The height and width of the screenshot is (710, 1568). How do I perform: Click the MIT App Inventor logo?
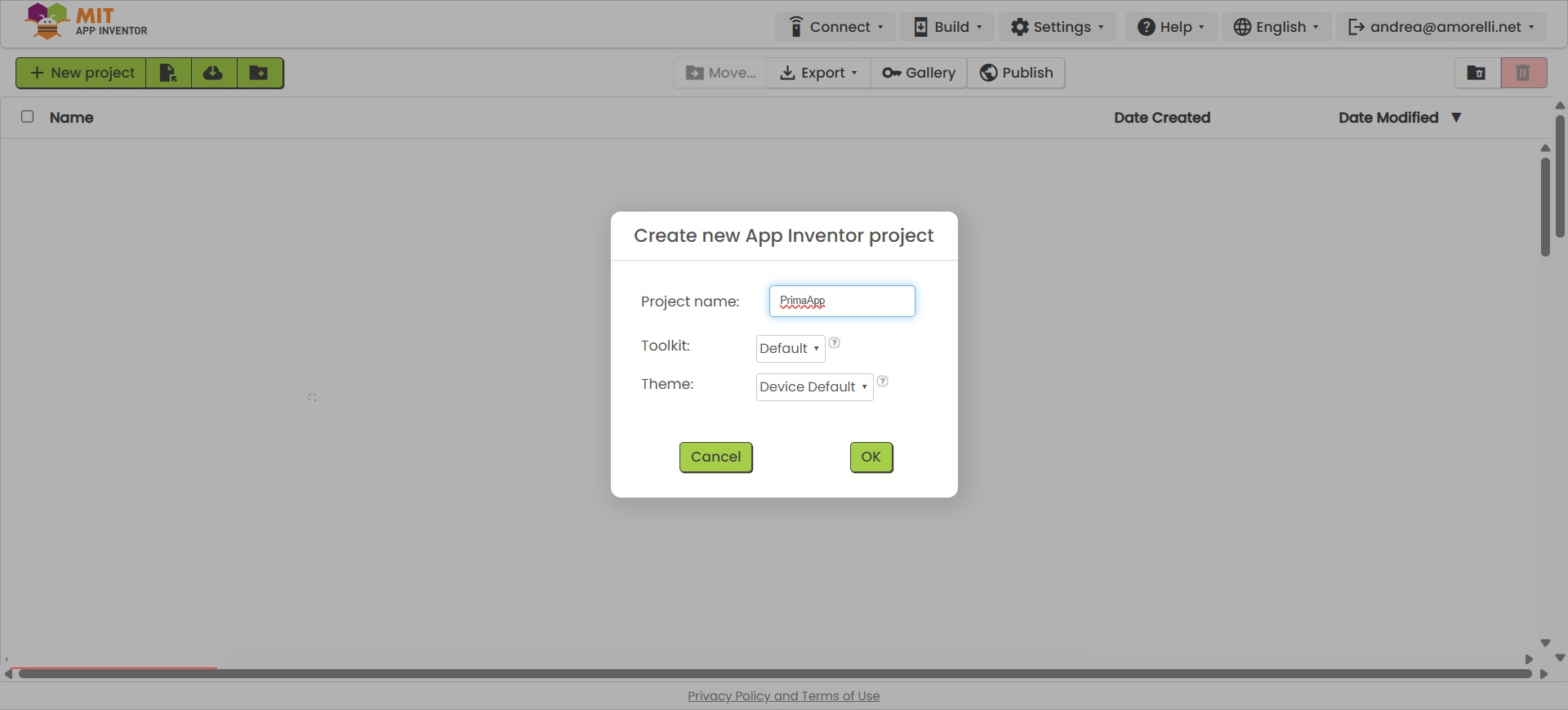(87, 21)
